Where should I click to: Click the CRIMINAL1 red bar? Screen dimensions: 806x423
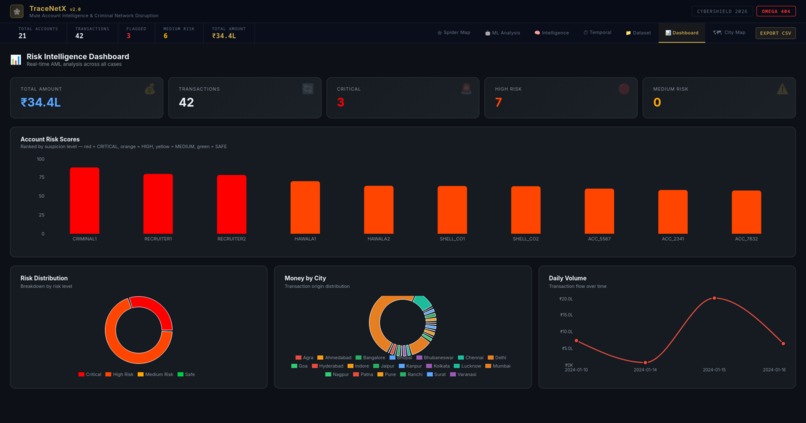click(x=84, y=200)
